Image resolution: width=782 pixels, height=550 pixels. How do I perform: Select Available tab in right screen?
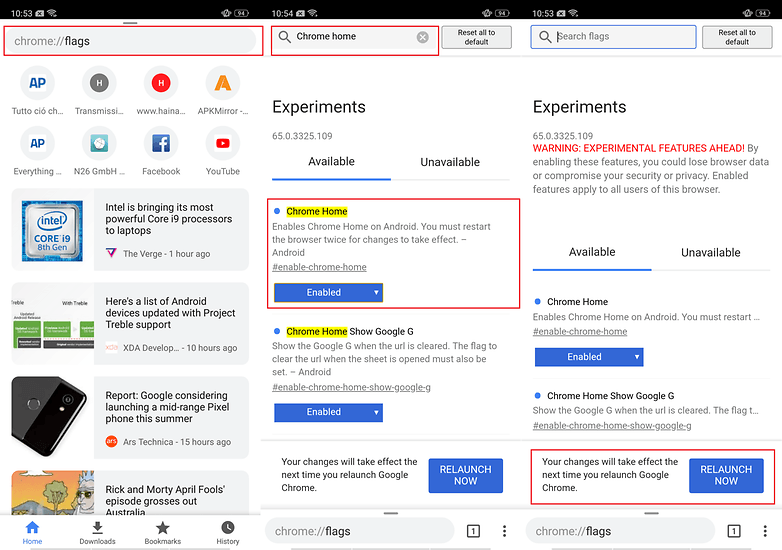tap(592, 252)
